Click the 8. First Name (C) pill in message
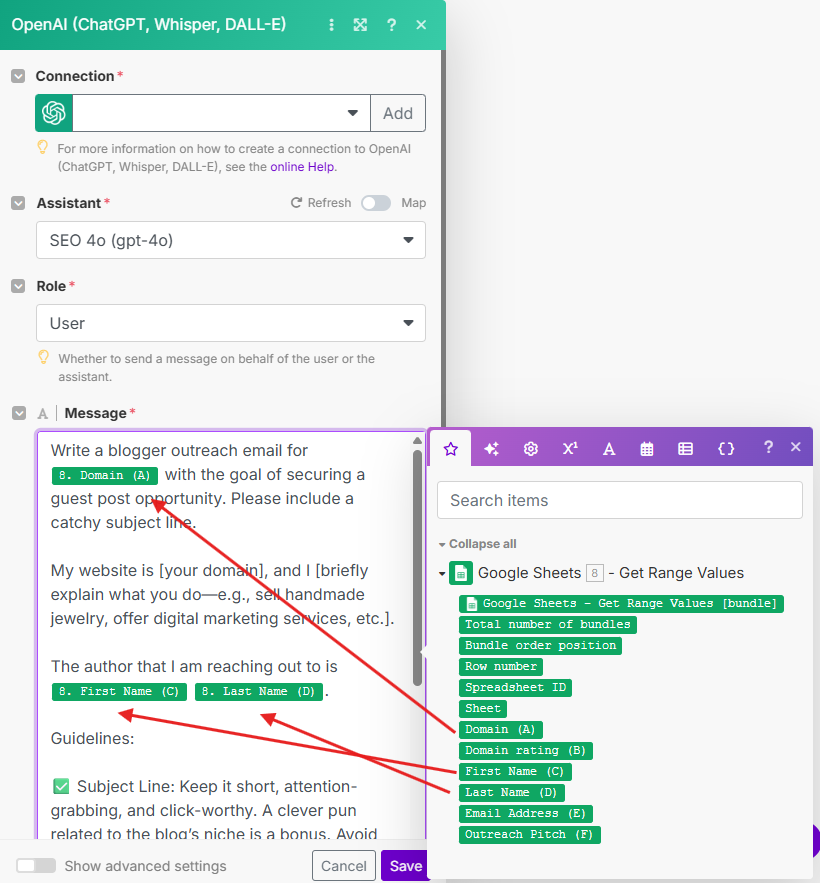 (119, 692)
